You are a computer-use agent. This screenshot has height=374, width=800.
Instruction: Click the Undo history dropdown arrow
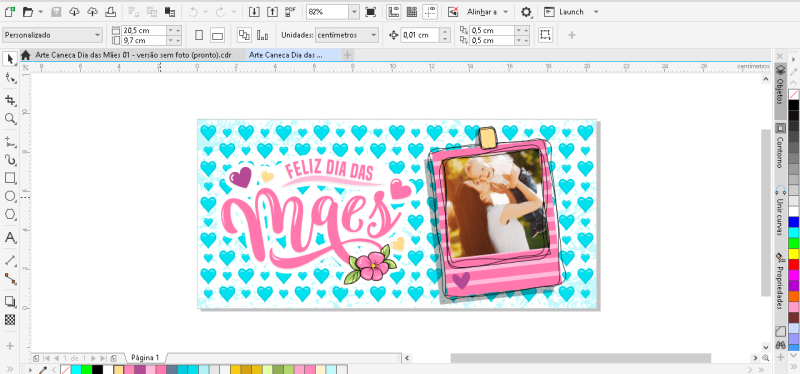click(206, 12)
